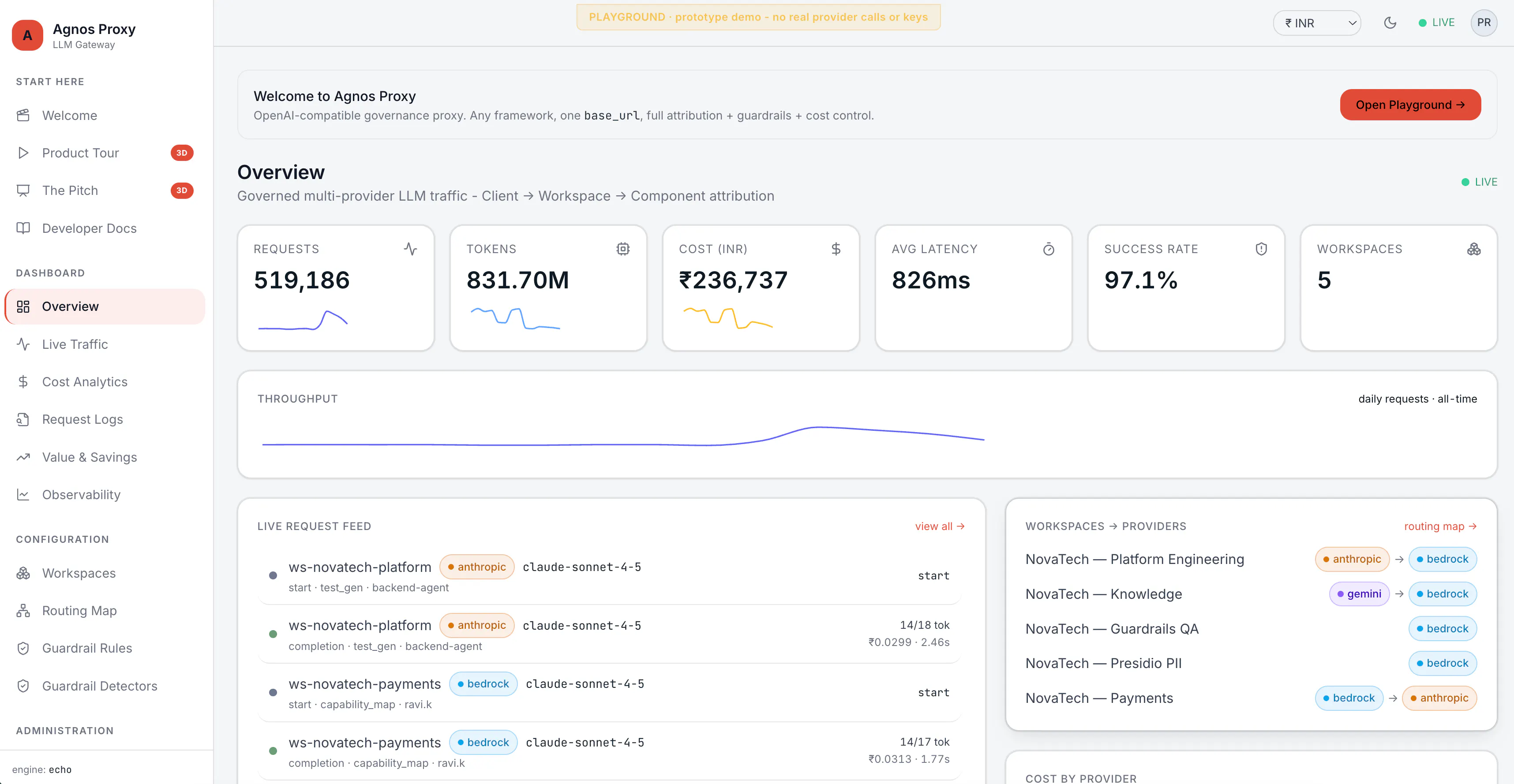Click the anthropic chip for Platform Engineering

(1352, 559)
